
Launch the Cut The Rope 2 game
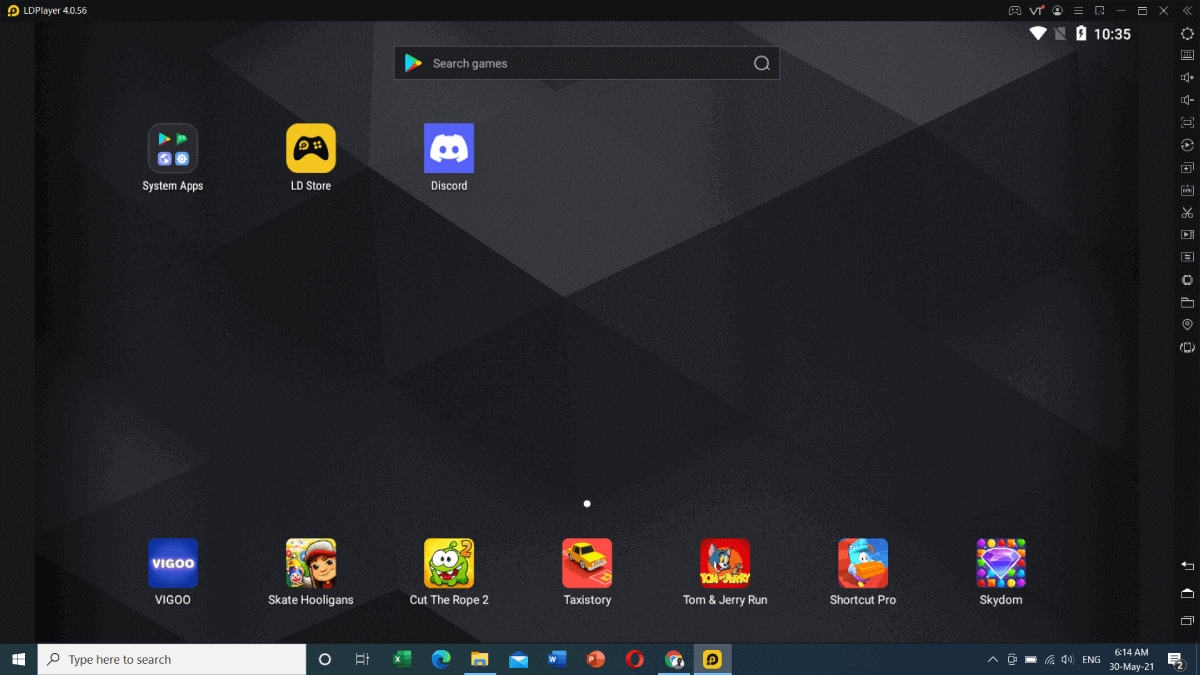pos(449,563)
